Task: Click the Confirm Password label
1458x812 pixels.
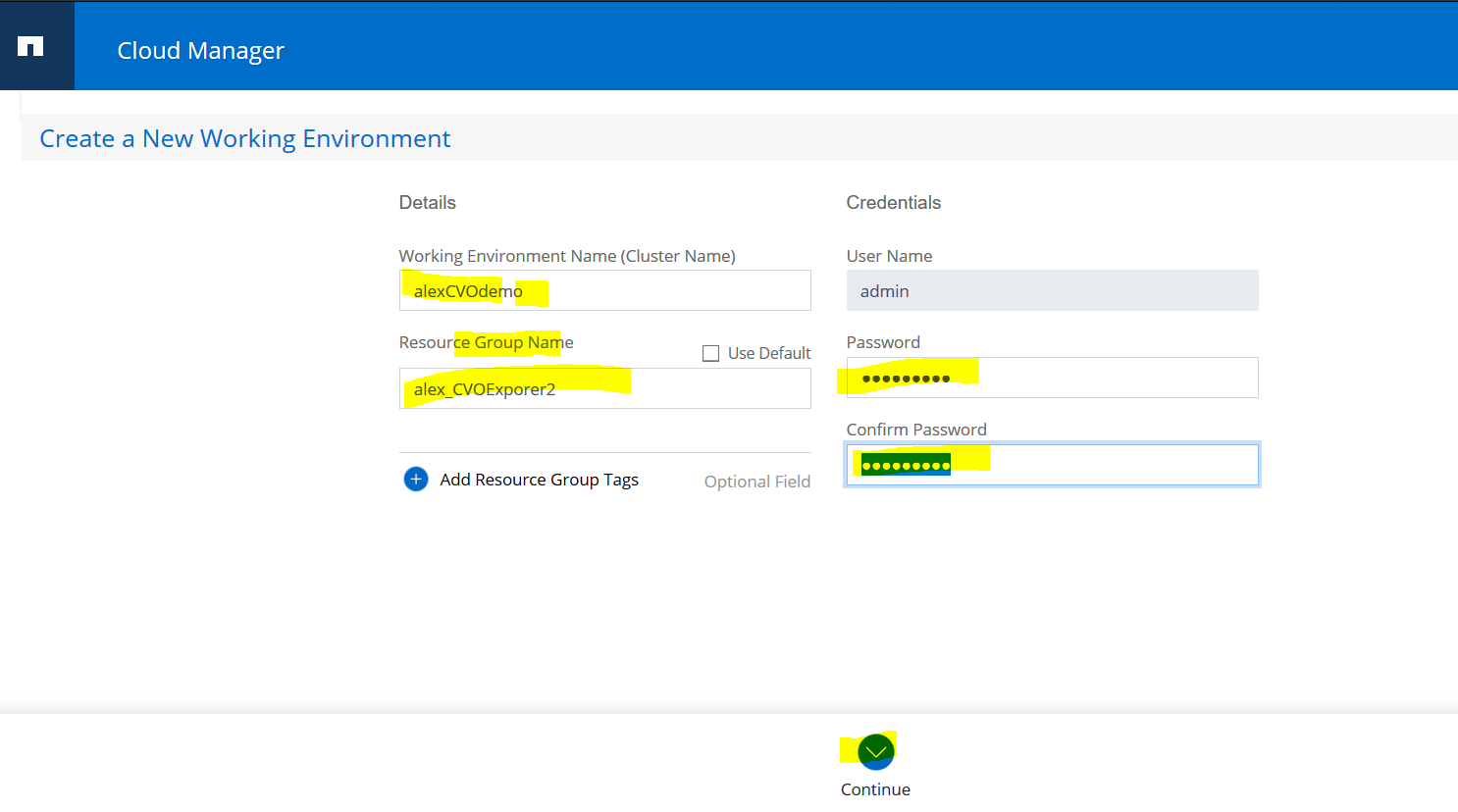Action: tap(916, 430)
